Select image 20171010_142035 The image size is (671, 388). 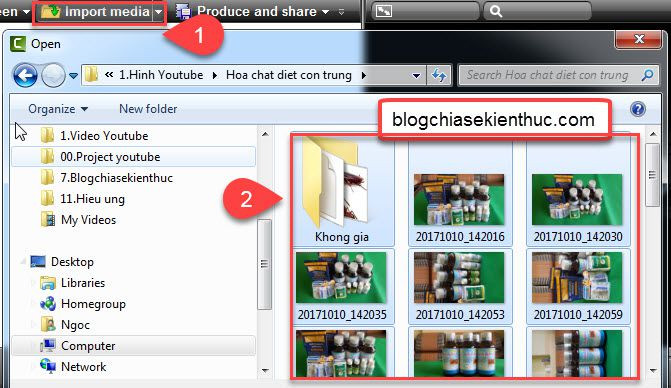(x=343, y=286)
